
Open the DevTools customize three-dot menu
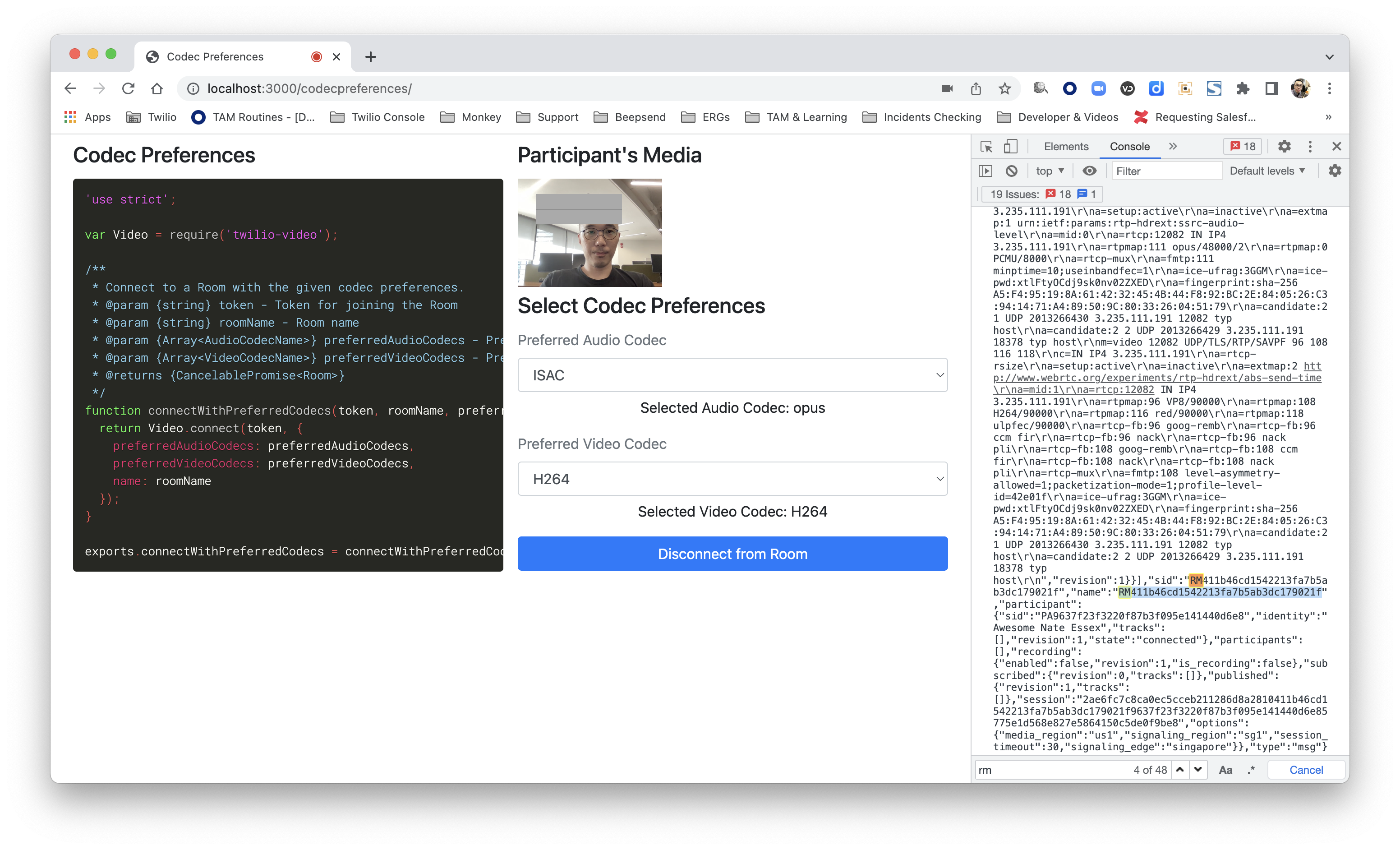tap(1310, 147)
